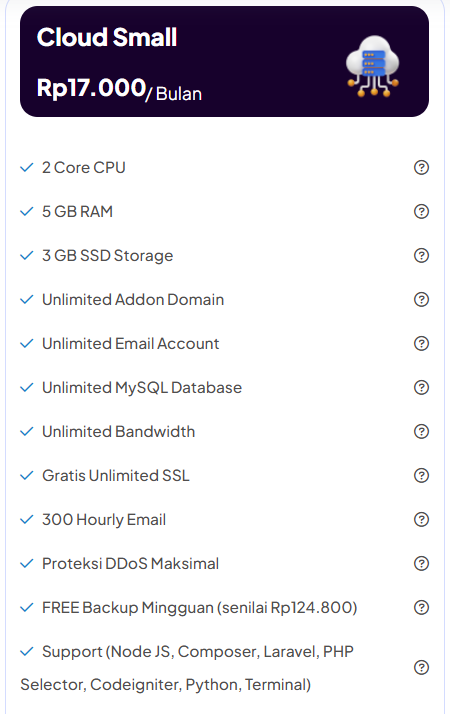This screenshot has width=450, height=714.
Task: Click the question mark beside Unlimited Bandwidth
Action: tap(421, 431)
